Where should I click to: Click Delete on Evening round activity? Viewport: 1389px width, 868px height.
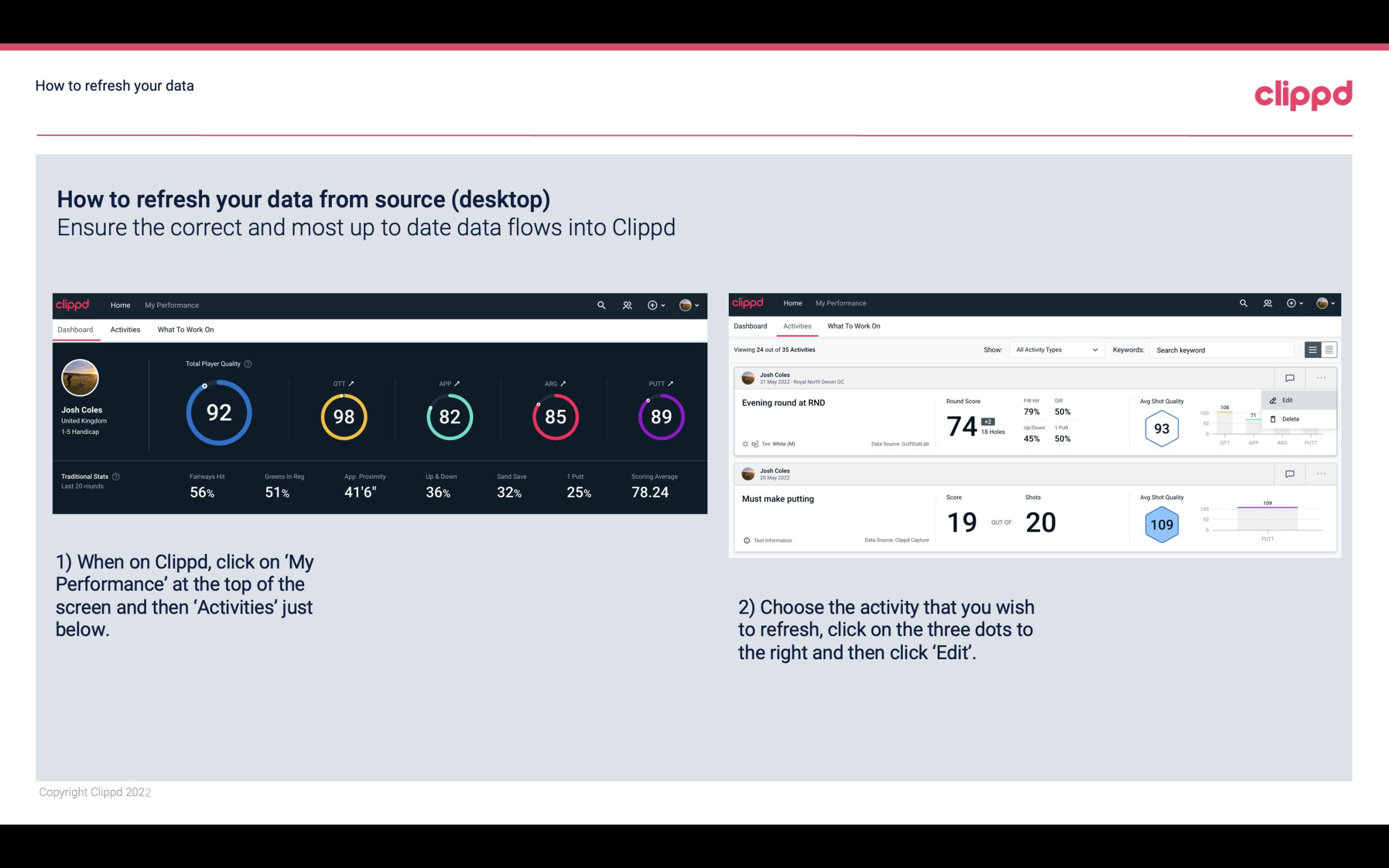point(1290,419)
